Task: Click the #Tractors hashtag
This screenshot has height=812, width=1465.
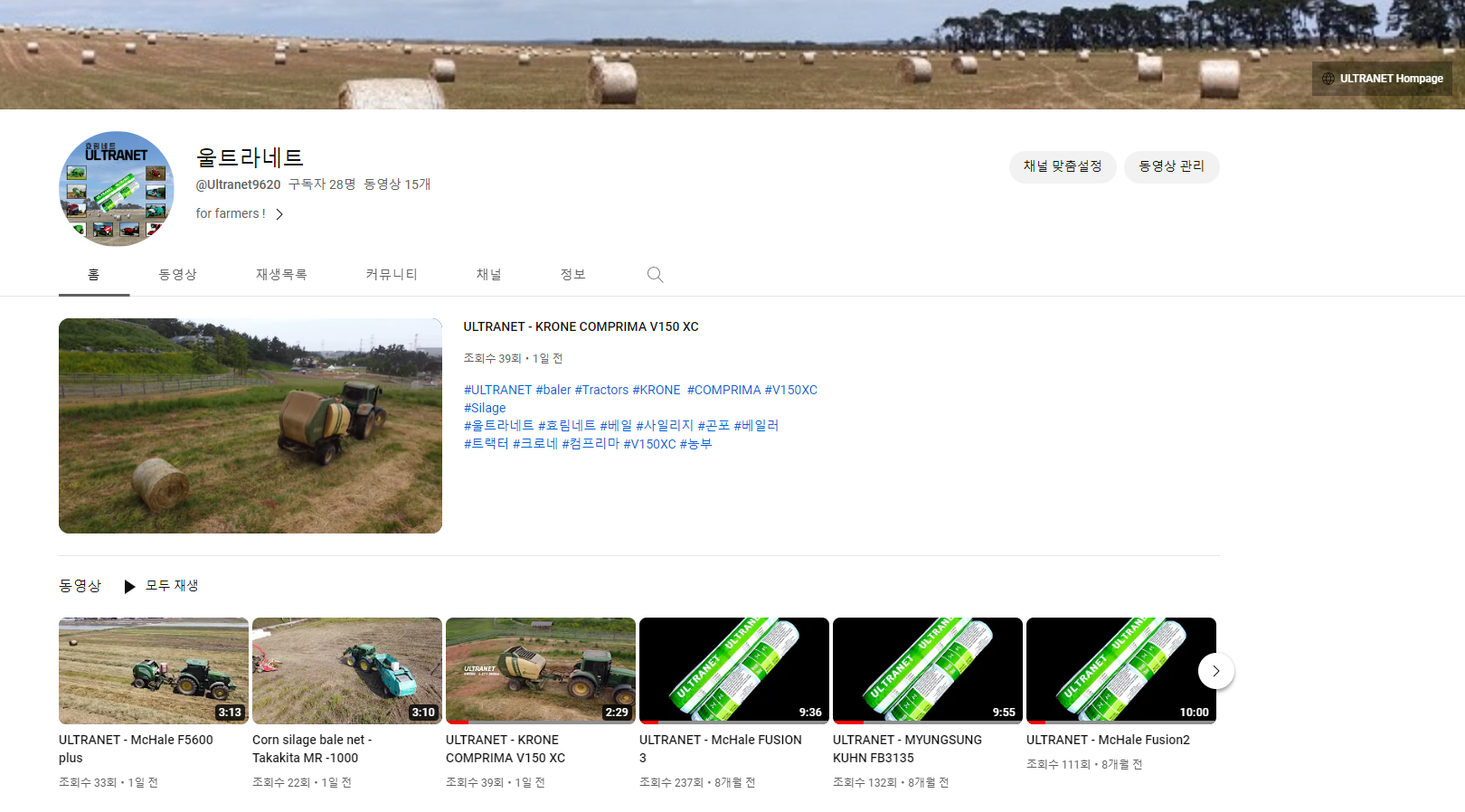Action: coord(601,390)
